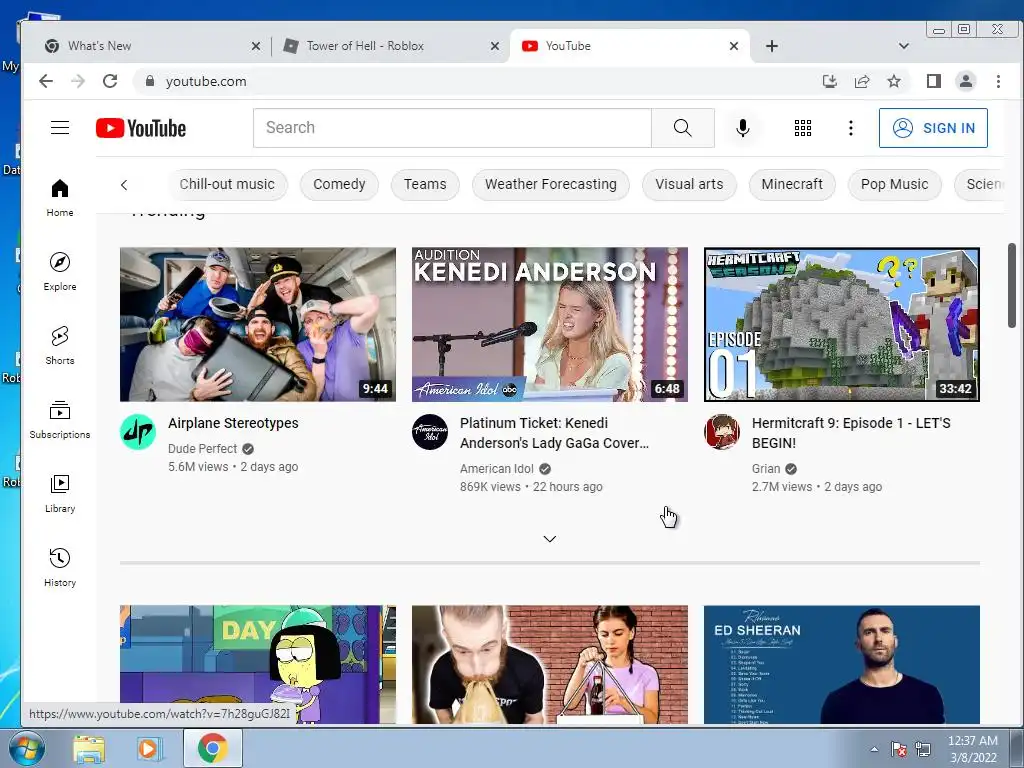Visit the Dude Perfect channel name

[202, 449]
